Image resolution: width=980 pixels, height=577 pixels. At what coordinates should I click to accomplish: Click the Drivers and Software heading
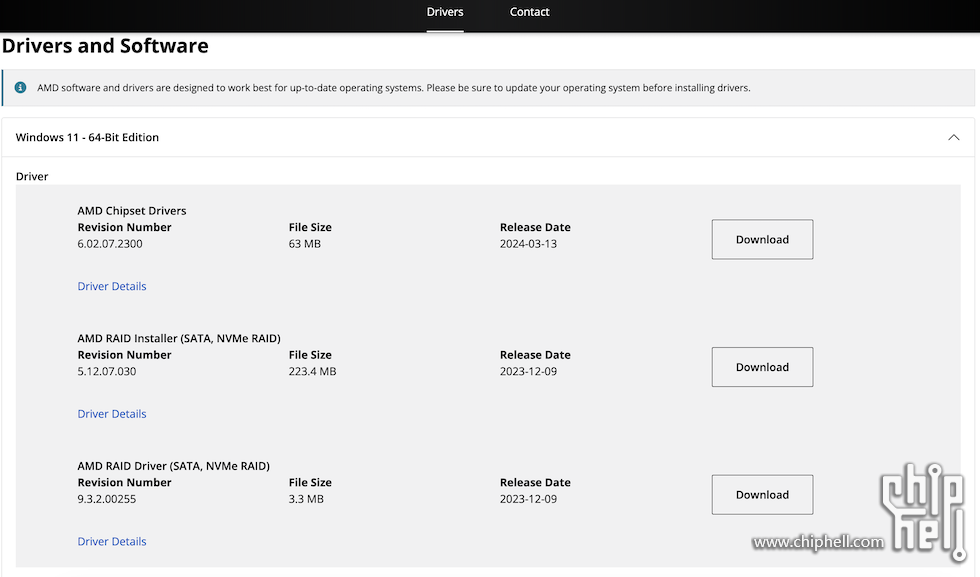tap(105, 46)
